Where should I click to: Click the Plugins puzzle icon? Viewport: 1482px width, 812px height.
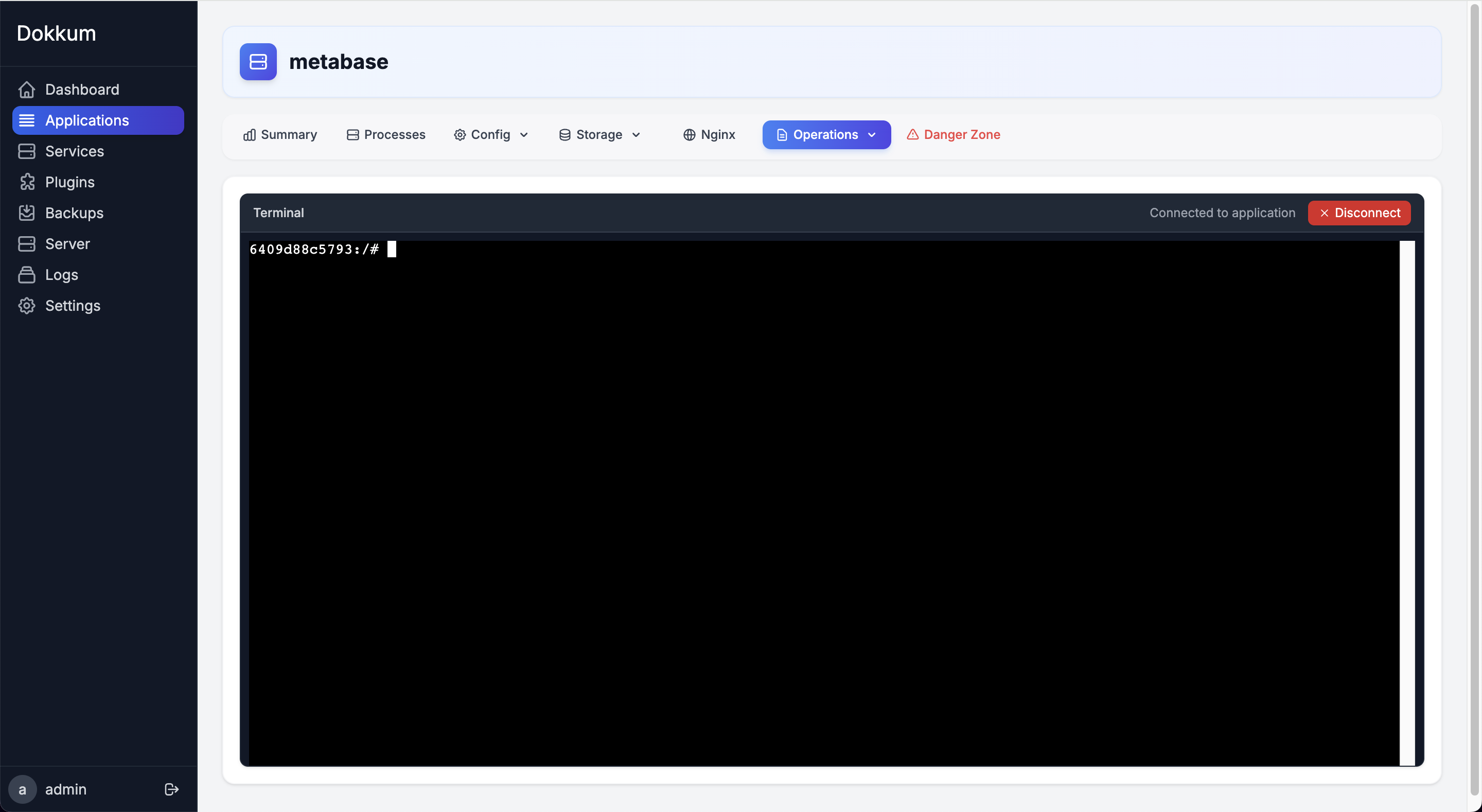pyautogui.click(x=26, y=183)
